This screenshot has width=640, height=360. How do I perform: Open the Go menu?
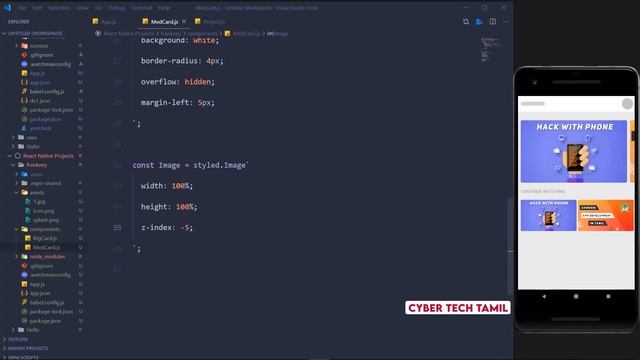click(x=98, y=8)
